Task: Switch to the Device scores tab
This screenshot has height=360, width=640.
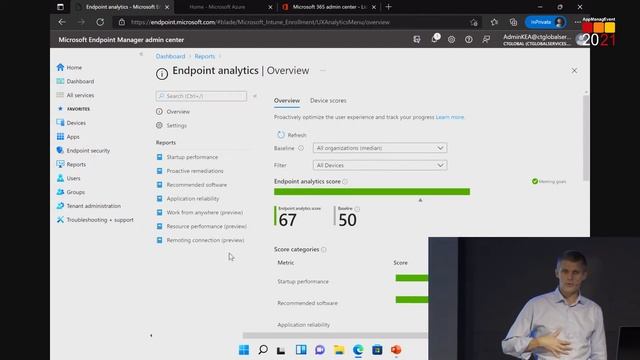Action: pos(328,100)
